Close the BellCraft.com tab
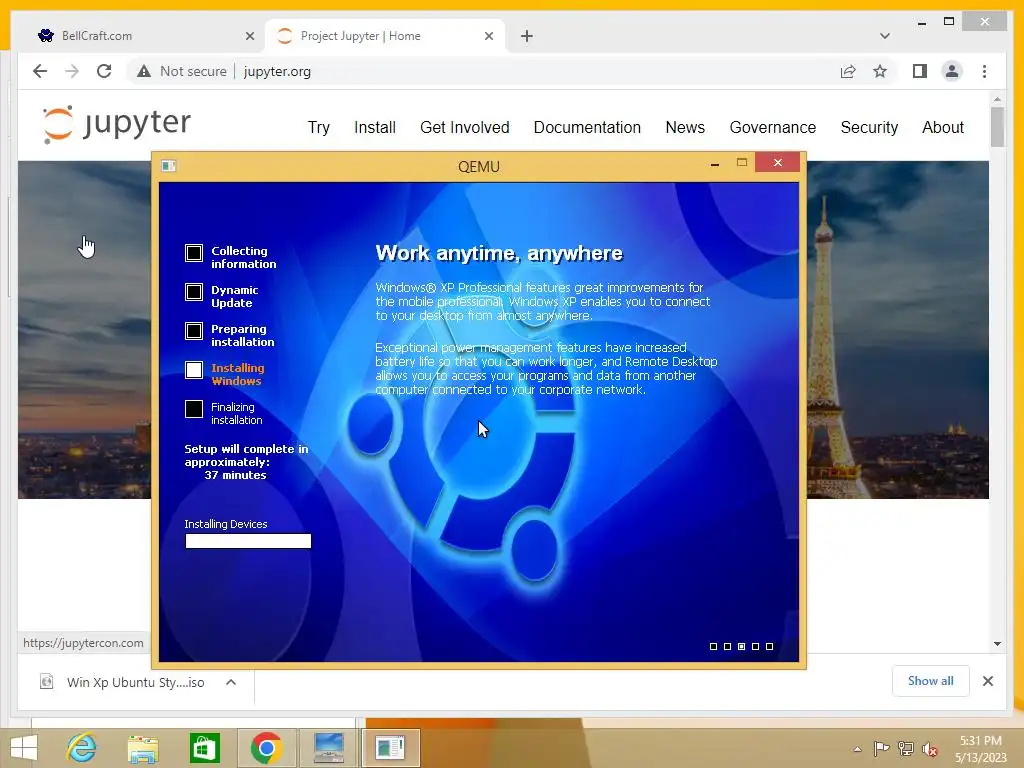 click(x=249, y=36)
